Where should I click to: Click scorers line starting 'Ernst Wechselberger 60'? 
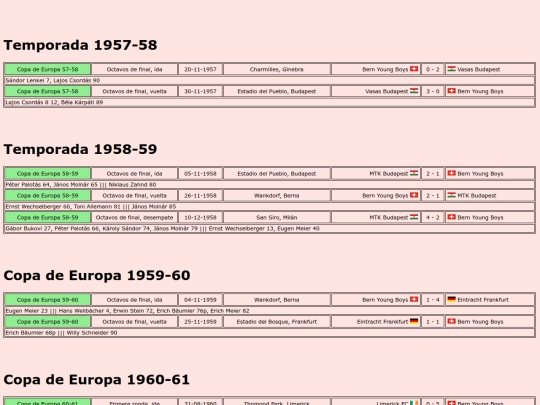click(x=269, y=207)
